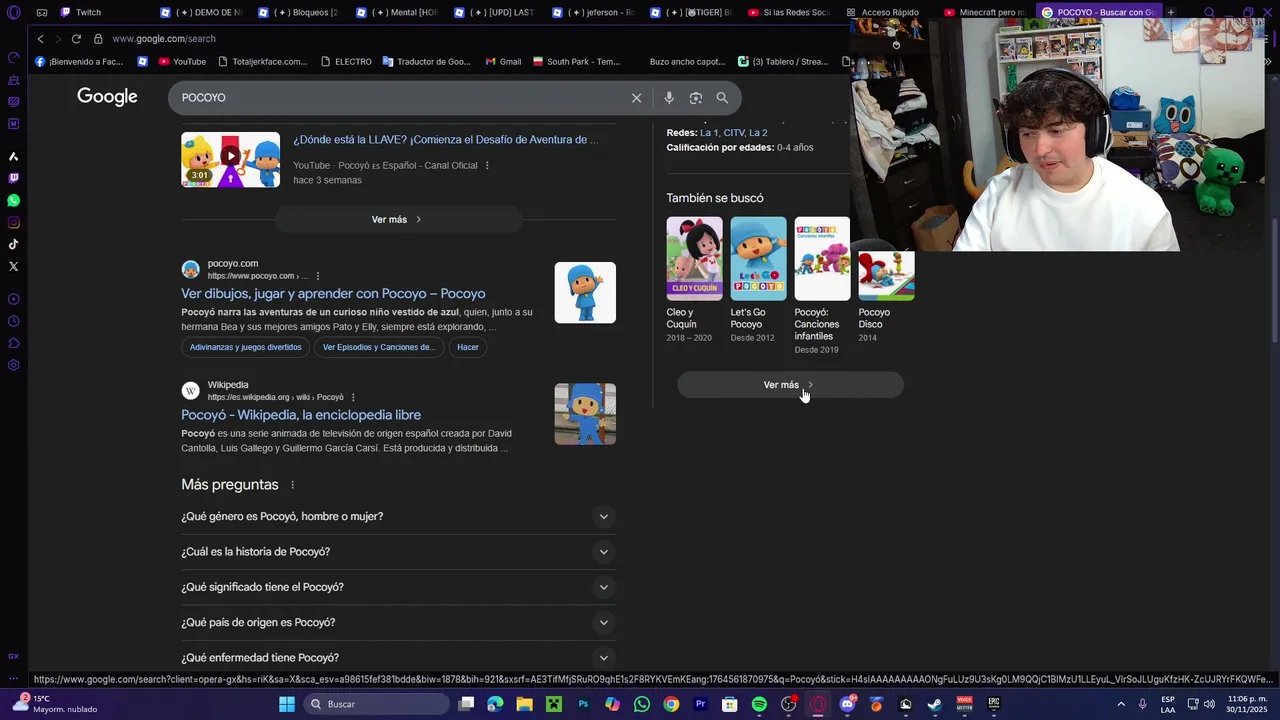Open GX Control speedometer icon in sidebar

tap(13, 57)
